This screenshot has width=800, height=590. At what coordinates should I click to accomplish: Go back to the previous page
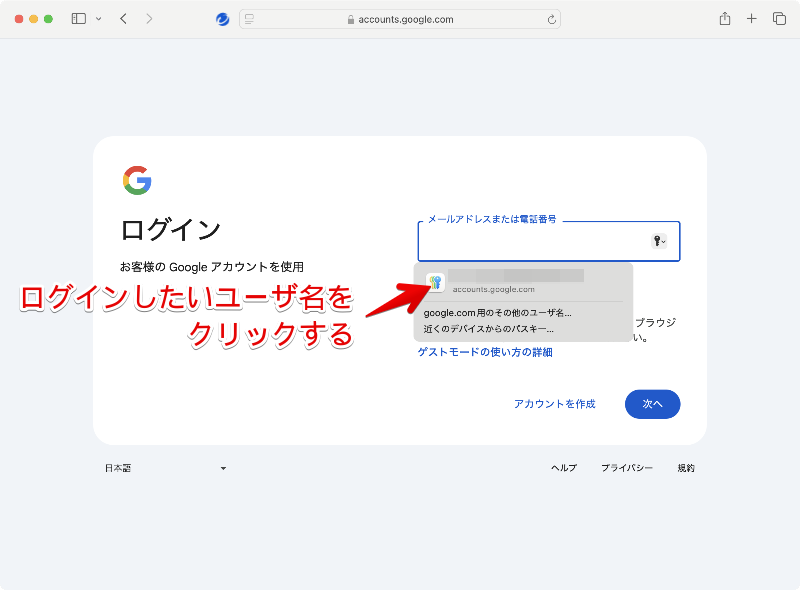coord(123,19)
